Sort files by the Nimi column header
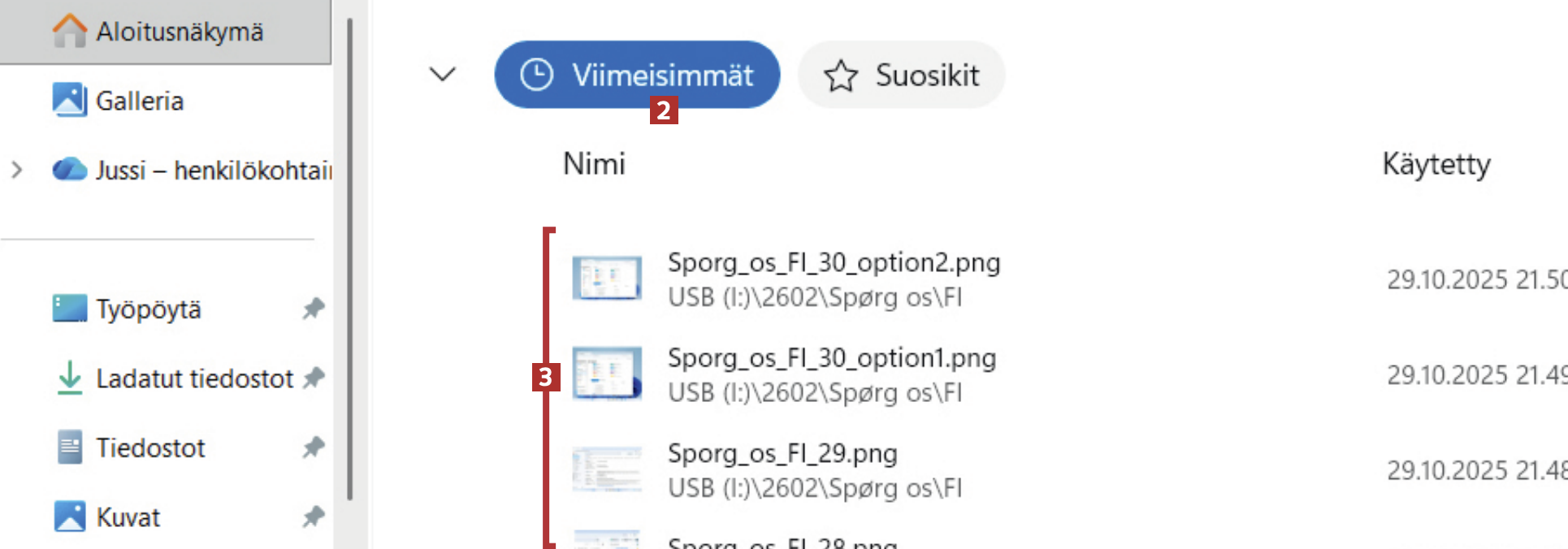 (594, 164)
